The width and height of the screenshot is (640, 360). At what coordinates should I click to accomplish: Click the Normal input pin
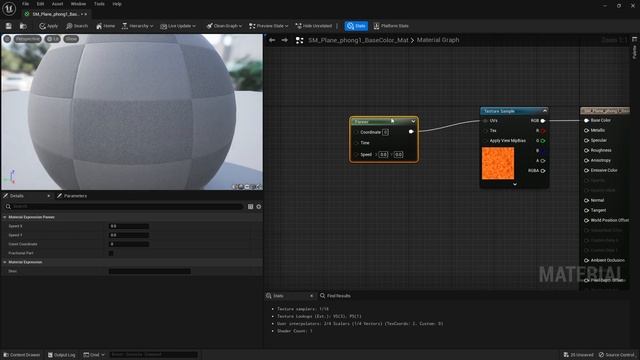click(586, 200)
